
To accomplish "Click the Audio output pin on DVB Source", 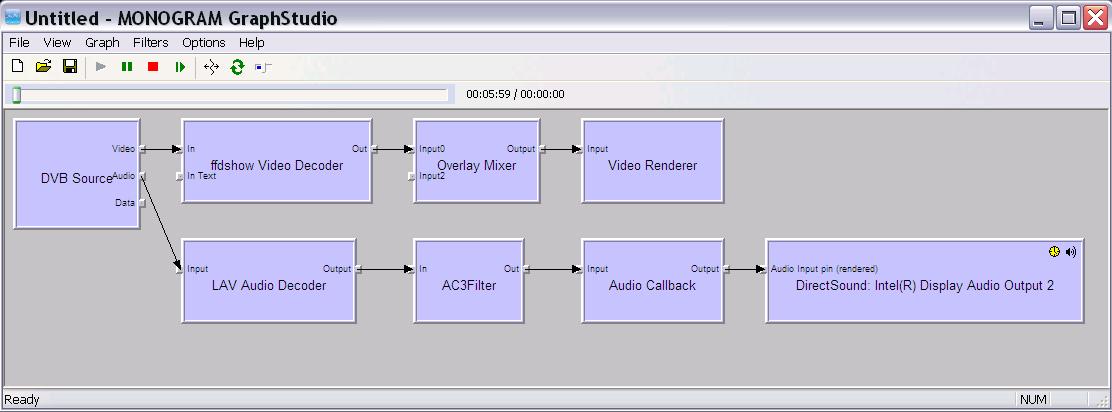I will (142, 176).
